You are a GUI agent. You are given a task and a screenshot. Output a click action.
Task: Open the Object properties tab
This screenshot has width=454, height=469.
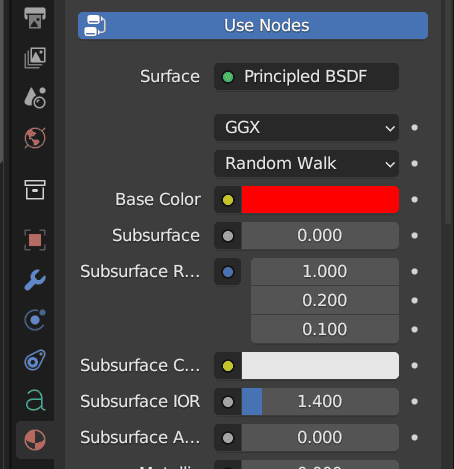[x=35, y=240]
